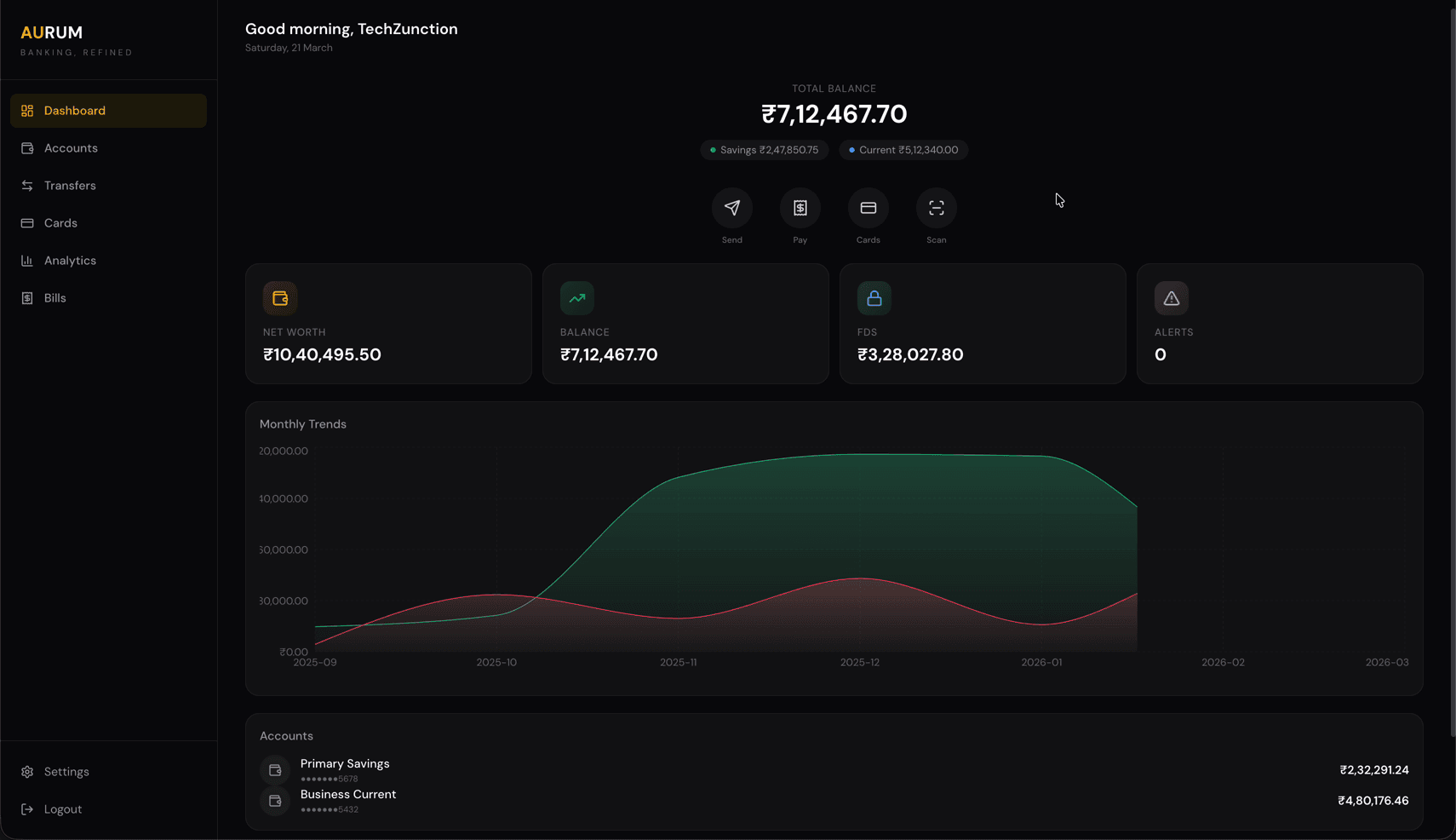
Task: Select Accounts in the sidebar
Action: coord(71,147)
